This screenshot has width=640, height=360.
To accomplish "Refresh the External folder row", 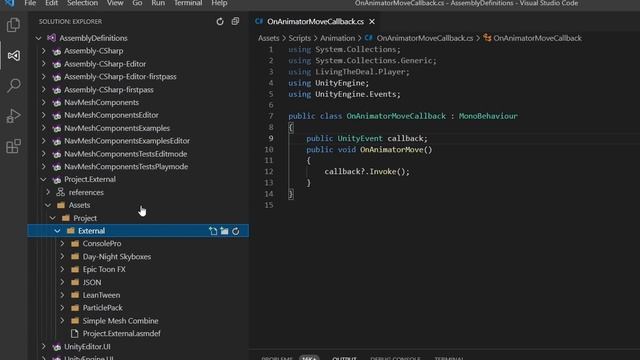I will point(236,231).
